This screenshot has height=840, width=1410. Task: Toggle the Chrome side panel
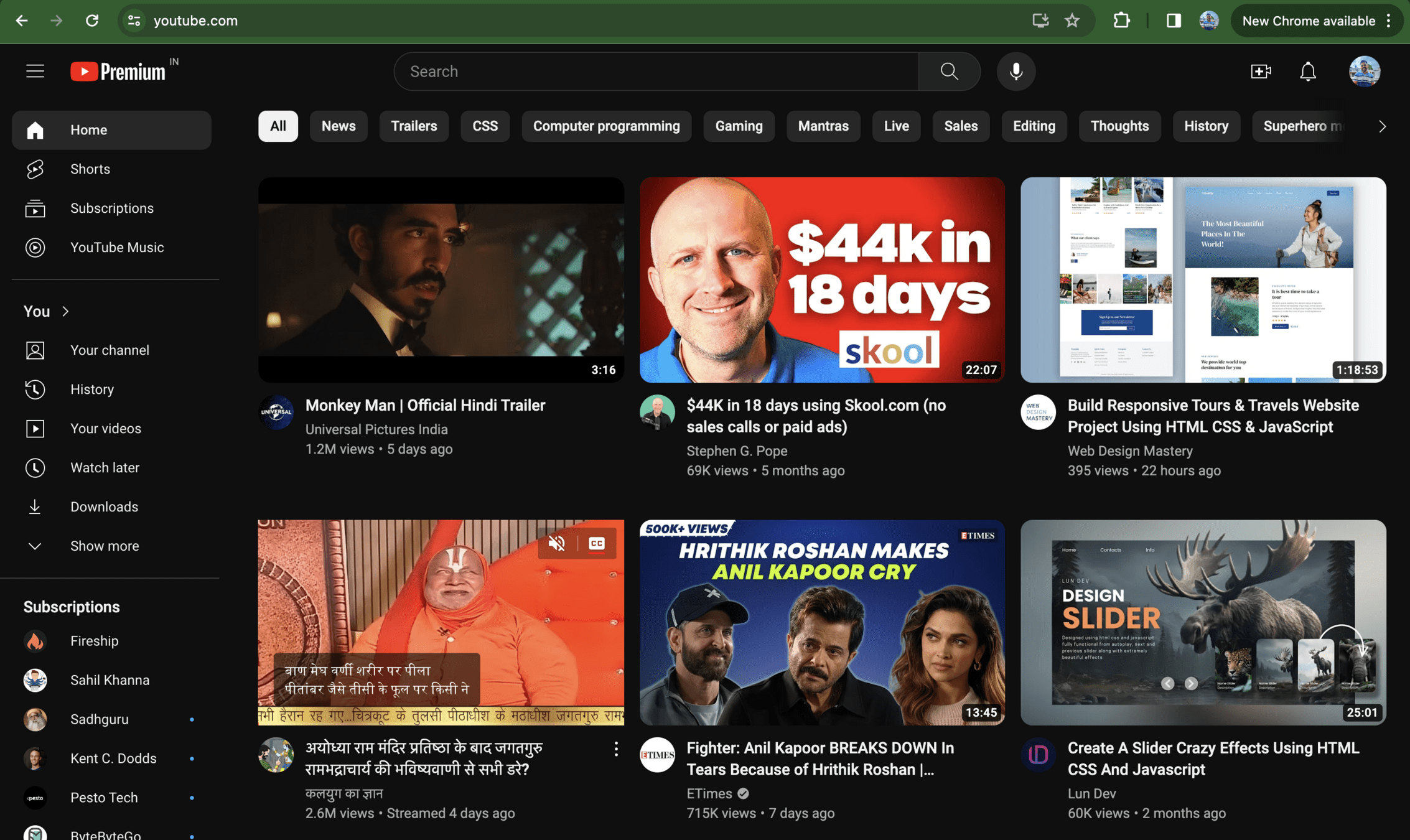pyautogui.click(x=1173, y=21)
